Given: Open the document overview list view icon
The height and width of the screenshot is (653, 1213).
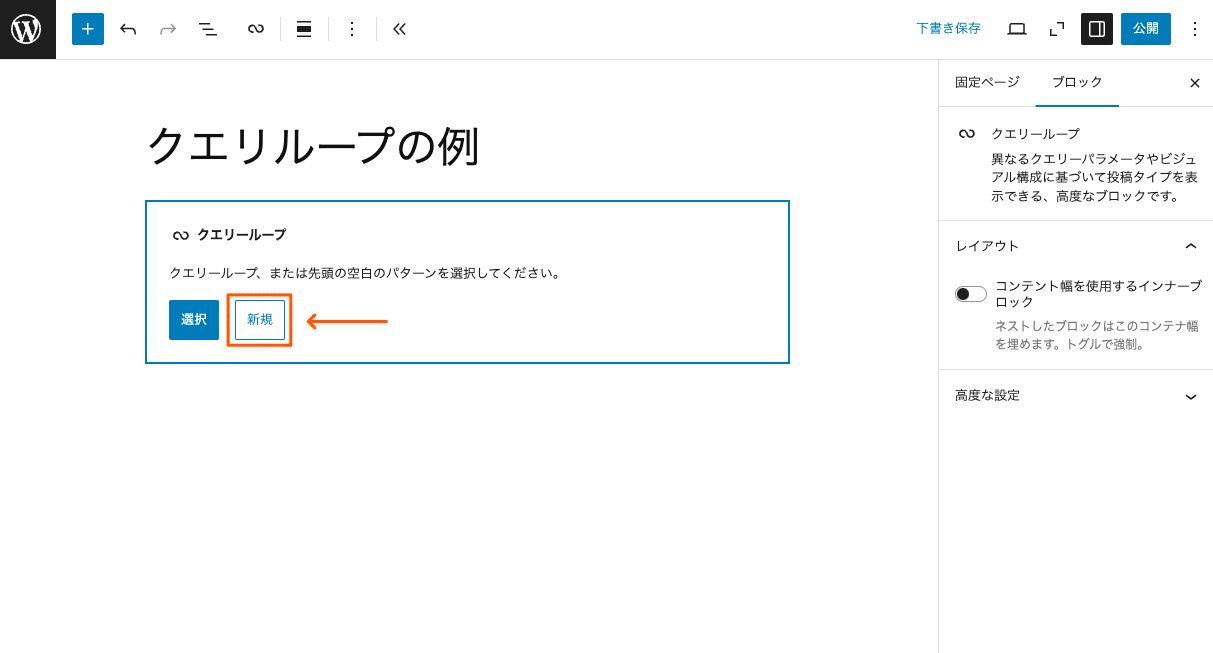Looking at the screenshot, I should coord(207,29).
